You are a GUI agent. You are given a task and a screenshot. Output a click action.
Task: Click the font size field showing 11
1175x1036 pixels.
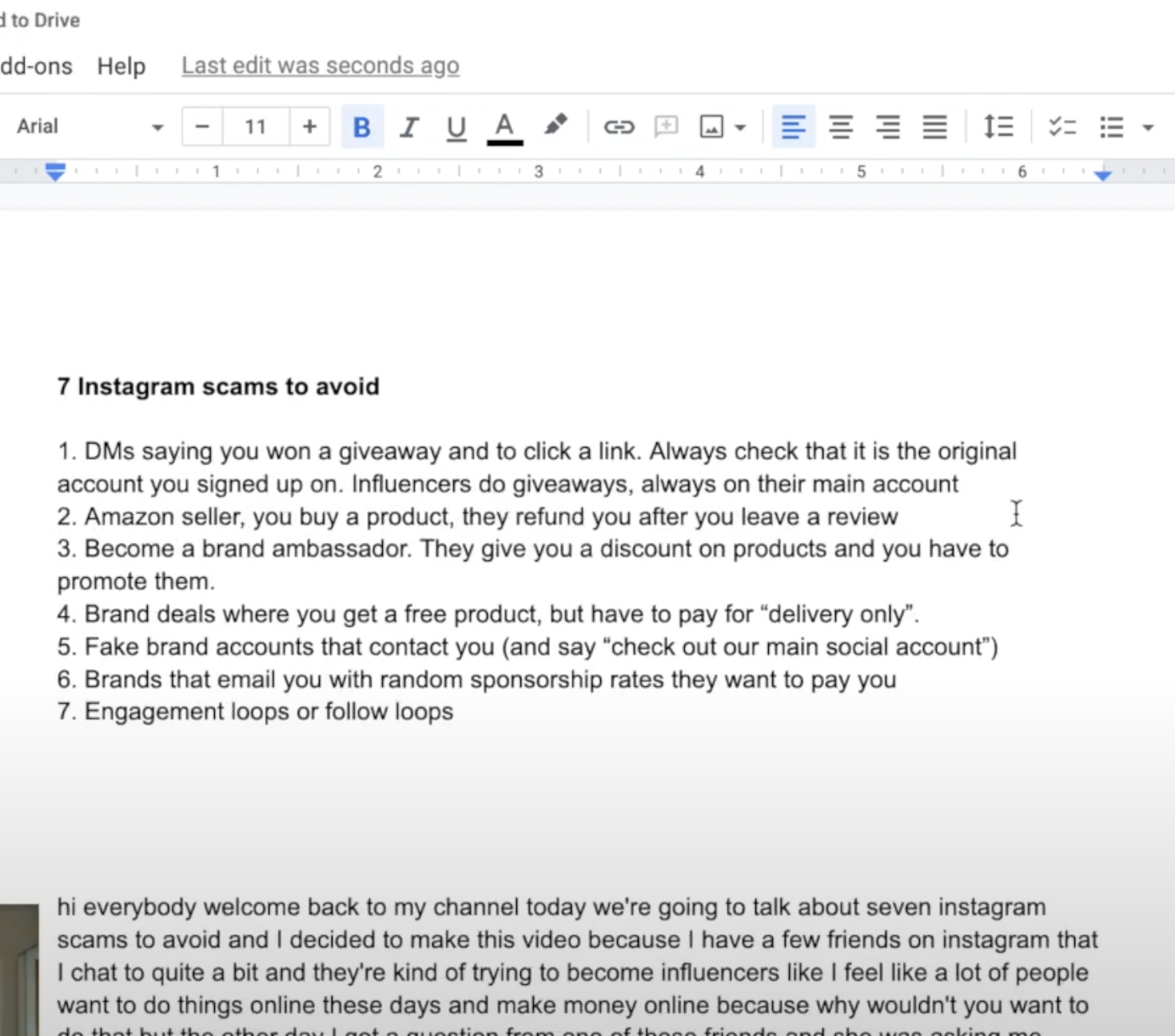pos(256,126)
